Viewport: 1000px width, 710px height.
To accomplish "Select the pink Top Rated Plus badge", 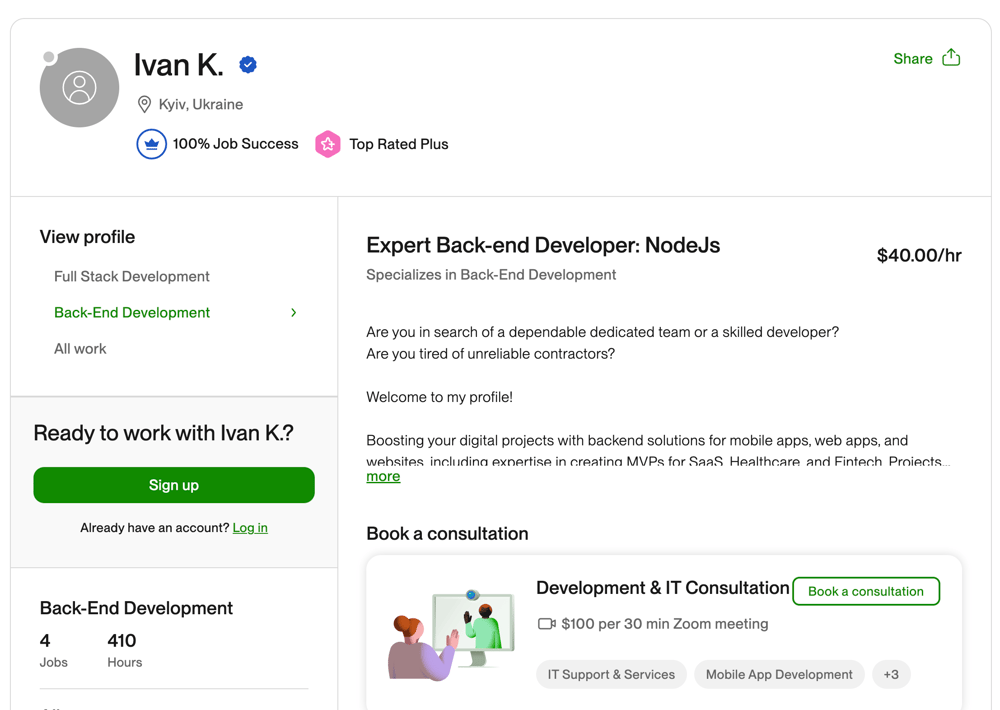I will click(x=327, y=144).
